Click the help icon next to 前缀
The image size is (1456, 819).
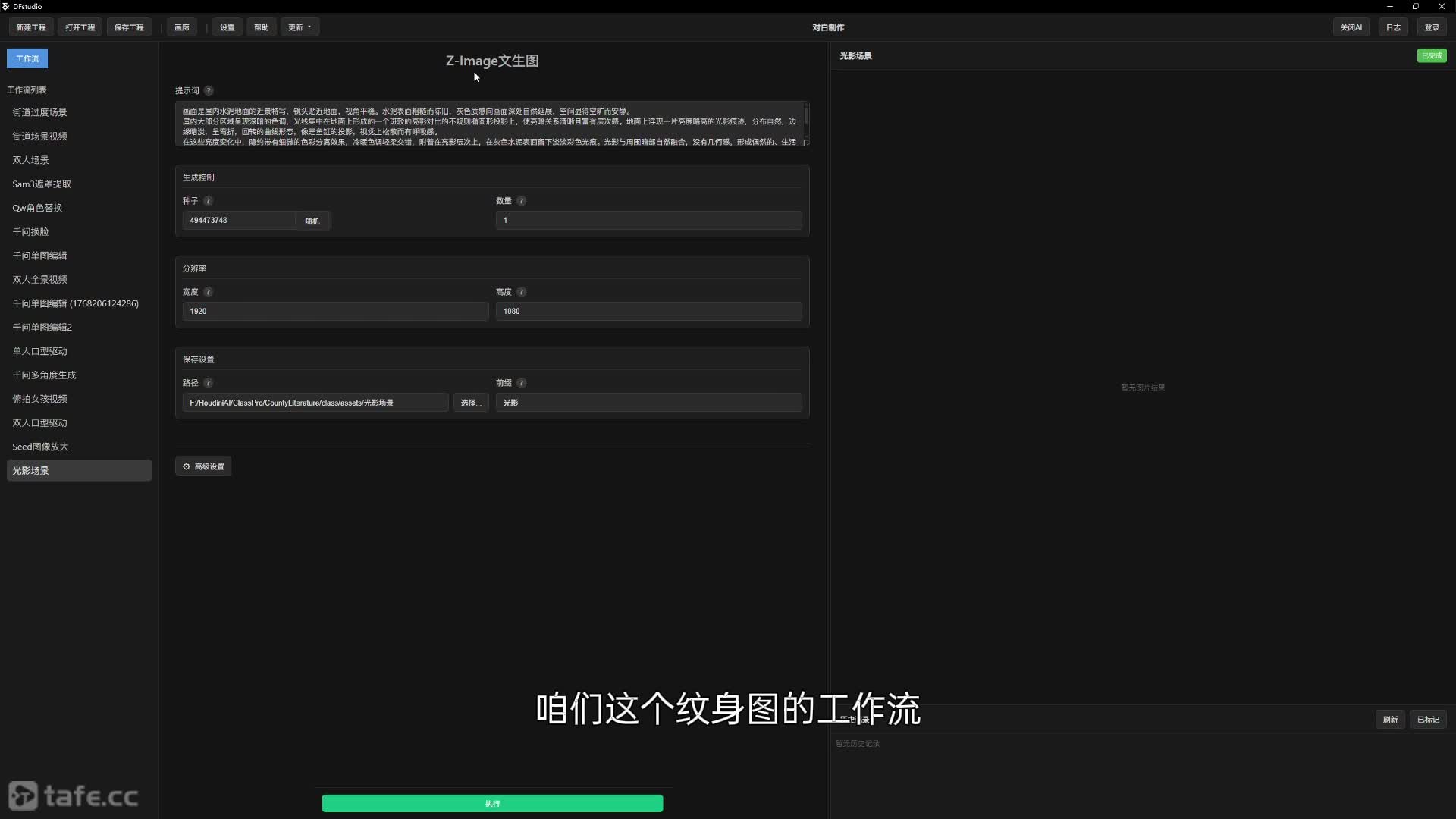point(521,383)
